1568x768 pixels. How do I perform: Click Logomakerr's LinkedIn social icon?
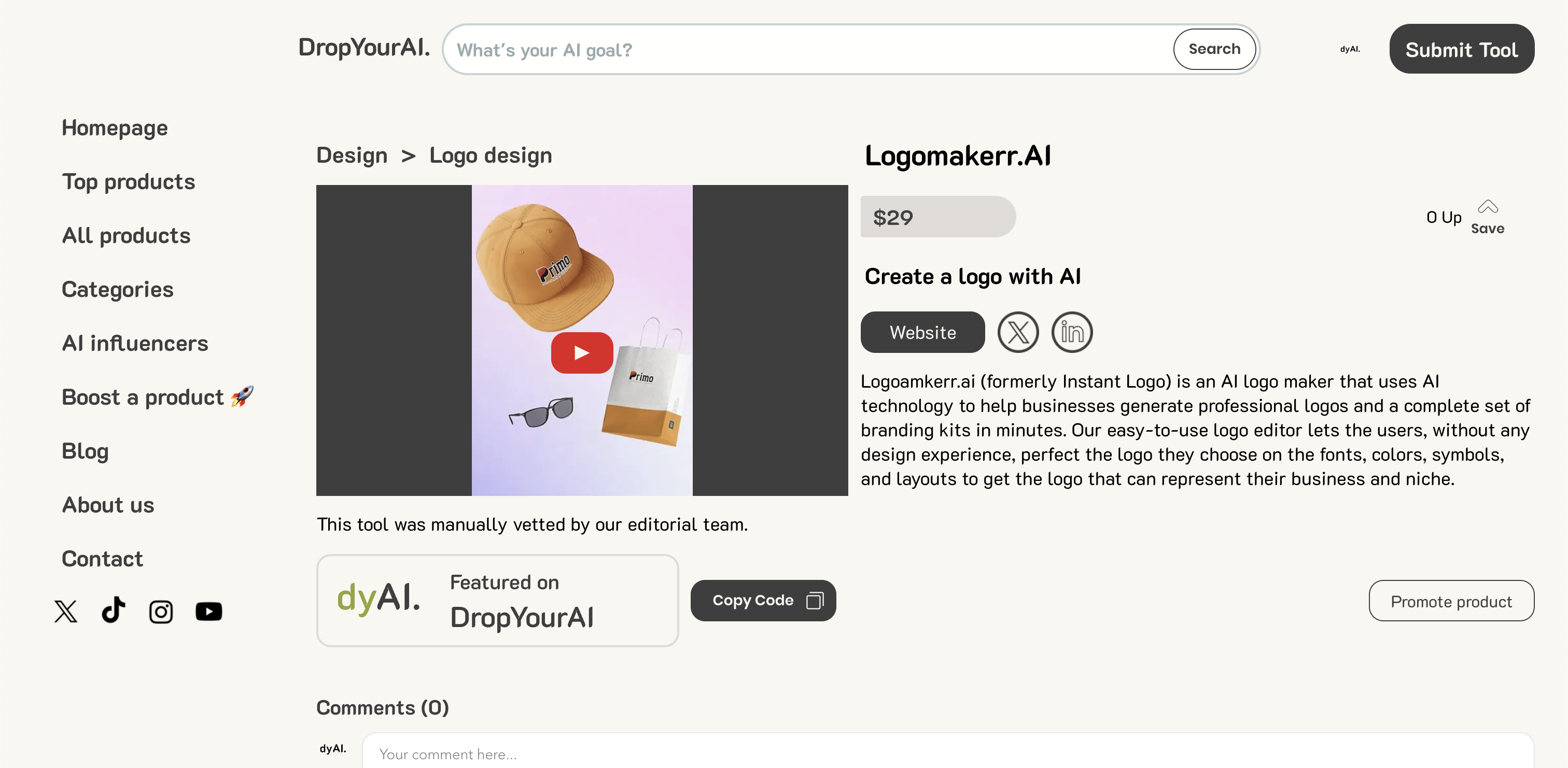point(1072,332)
